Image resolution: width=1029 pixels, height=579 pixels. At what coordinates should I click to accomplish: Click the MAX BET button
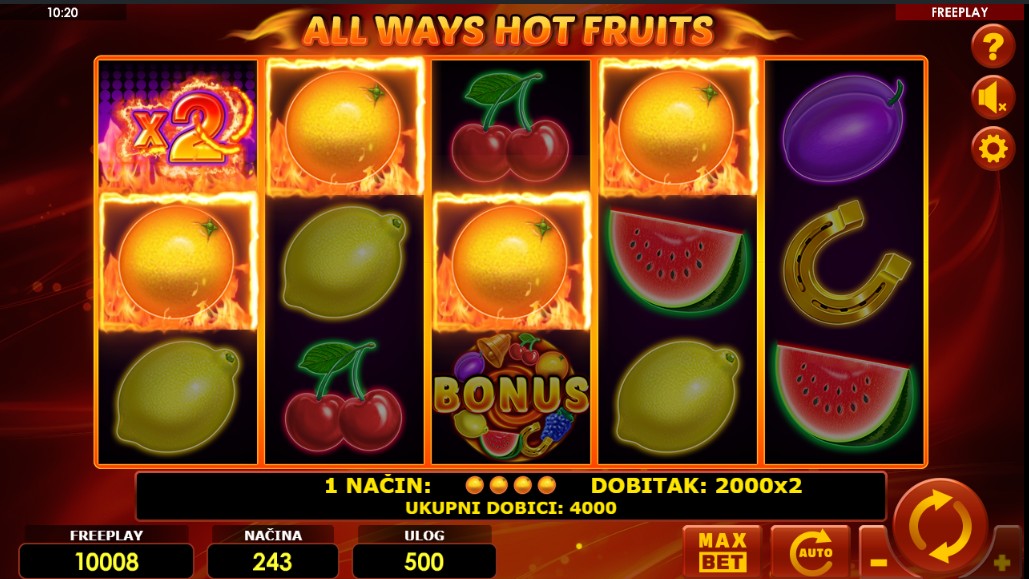[723, 551]
